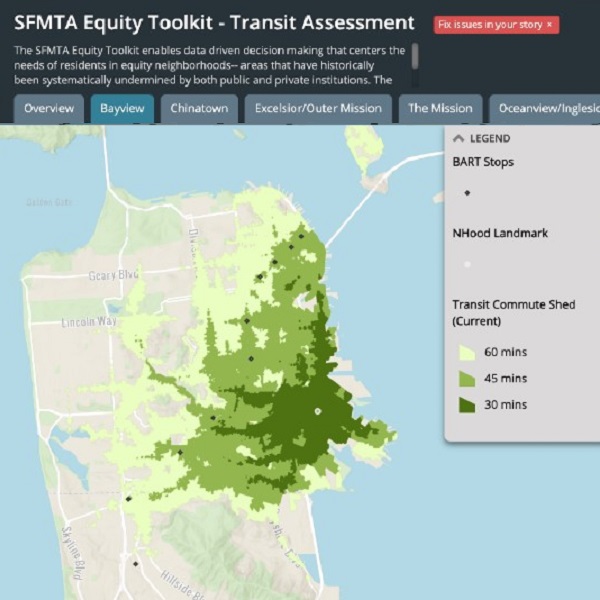The height and width of the screenshot is (600, 600).
Task: Click the NHood Landmark dot symbol in legend
Action: point(467,265)
